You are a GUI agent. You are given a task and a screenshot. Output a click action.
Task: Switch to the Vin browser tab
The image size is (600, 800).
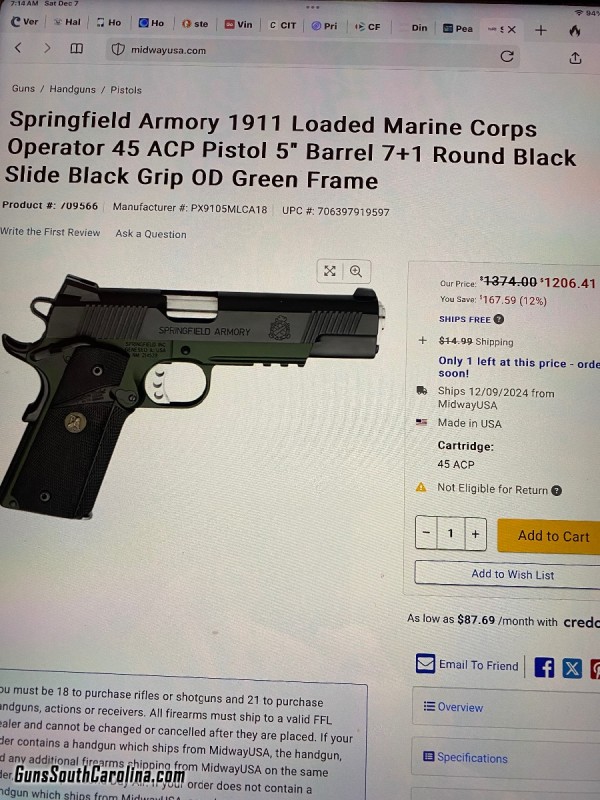pyautogui.click(x=239, y=24)
